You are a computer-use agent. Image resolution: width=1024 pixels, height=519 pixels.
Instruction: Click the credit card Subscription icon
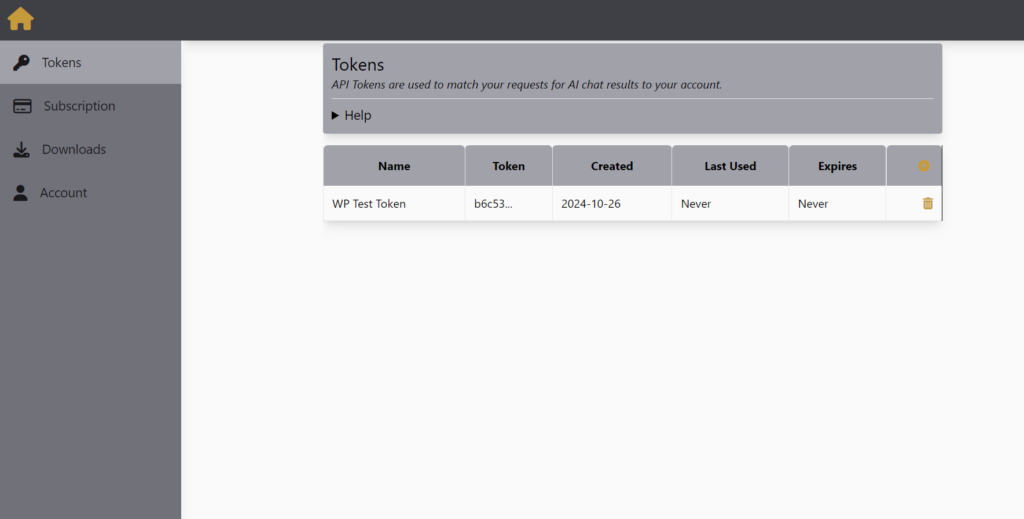point(22,106)
